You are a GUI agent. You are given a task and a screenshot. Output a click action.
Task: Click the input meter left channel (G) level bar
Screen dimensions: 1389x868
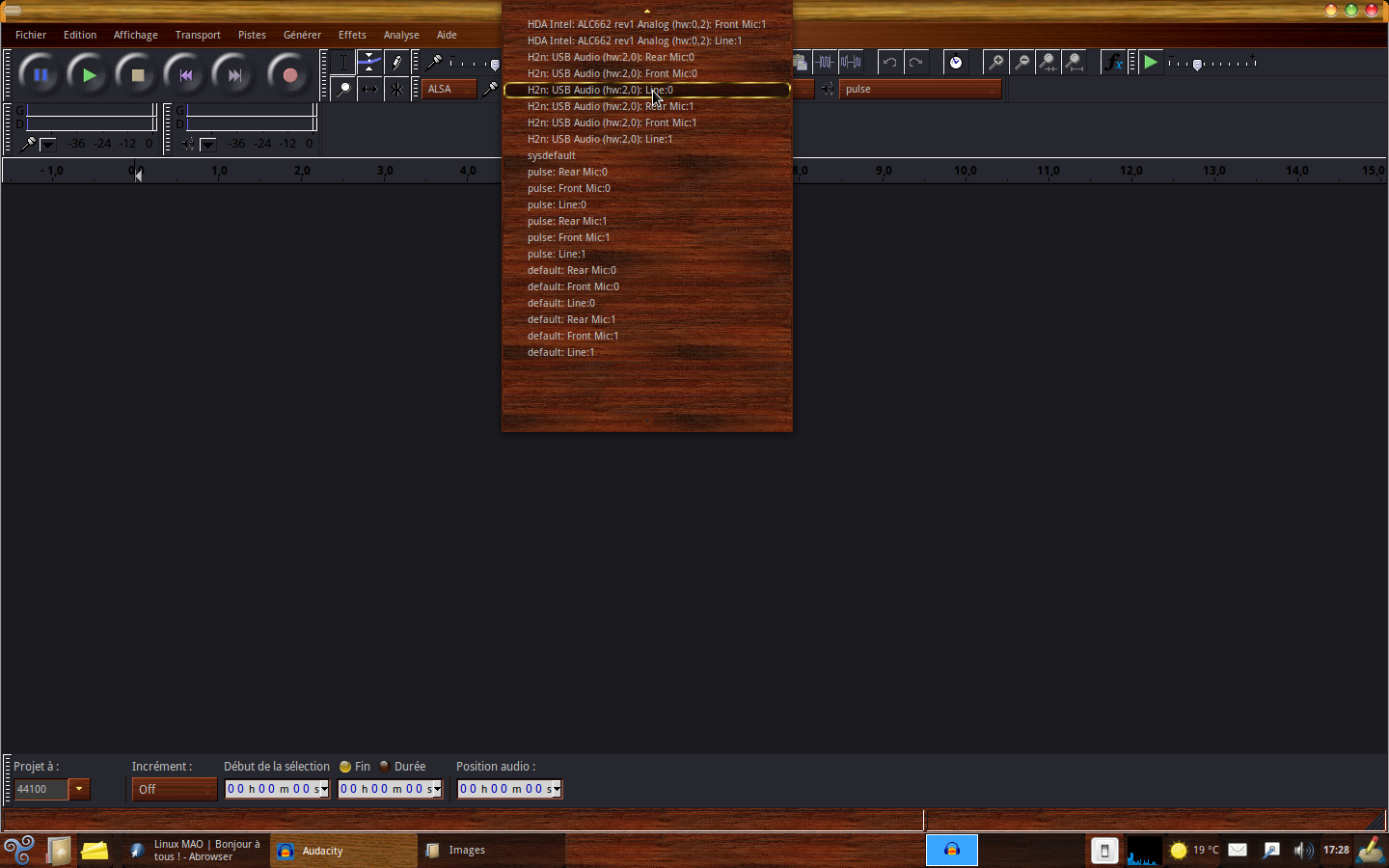[x=91, y=111]
